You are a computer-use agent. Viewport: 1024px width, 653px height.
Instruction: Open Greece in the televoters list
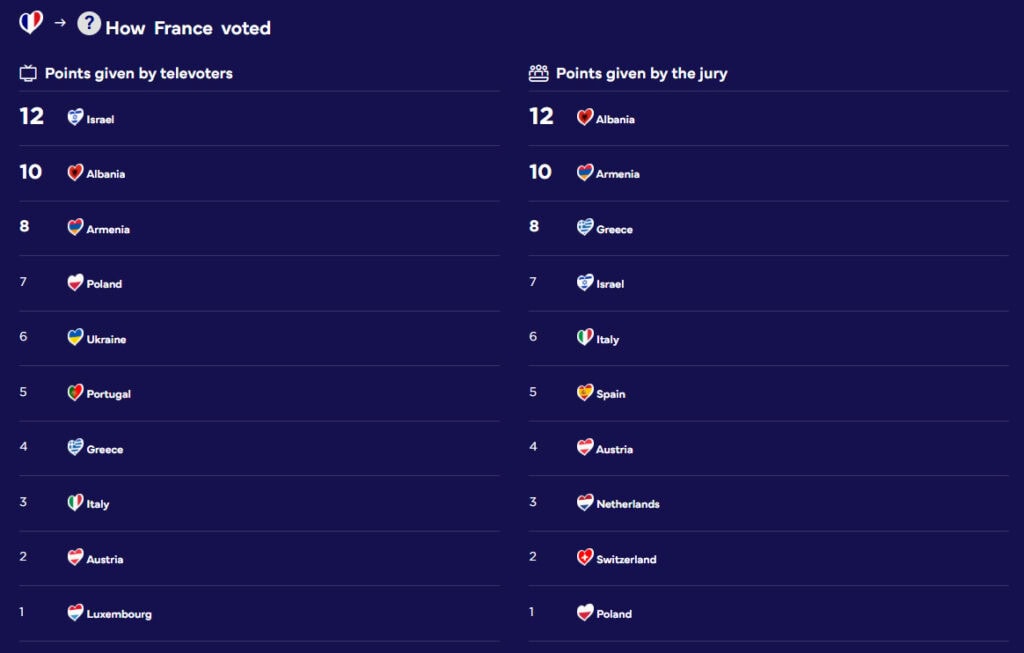click(104, 449)
